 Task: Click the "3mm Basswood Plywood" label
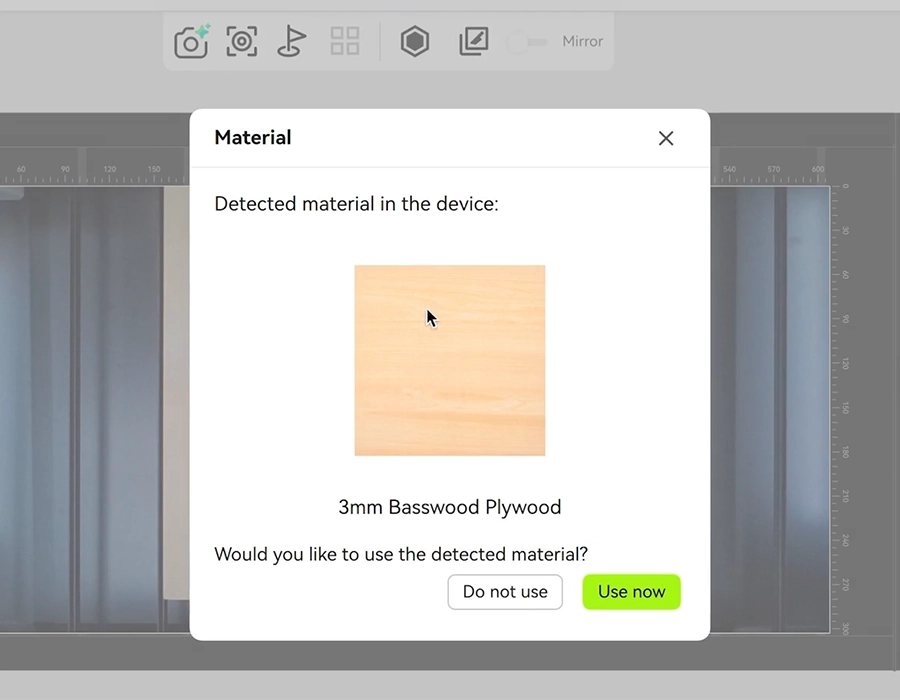[x=450, y=507]
